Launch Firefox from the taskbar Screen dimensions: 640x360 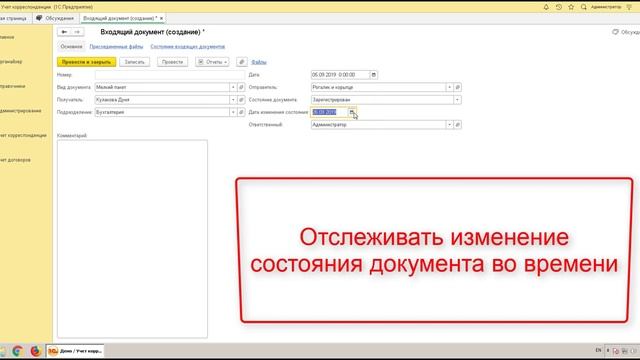pos(36,351)
